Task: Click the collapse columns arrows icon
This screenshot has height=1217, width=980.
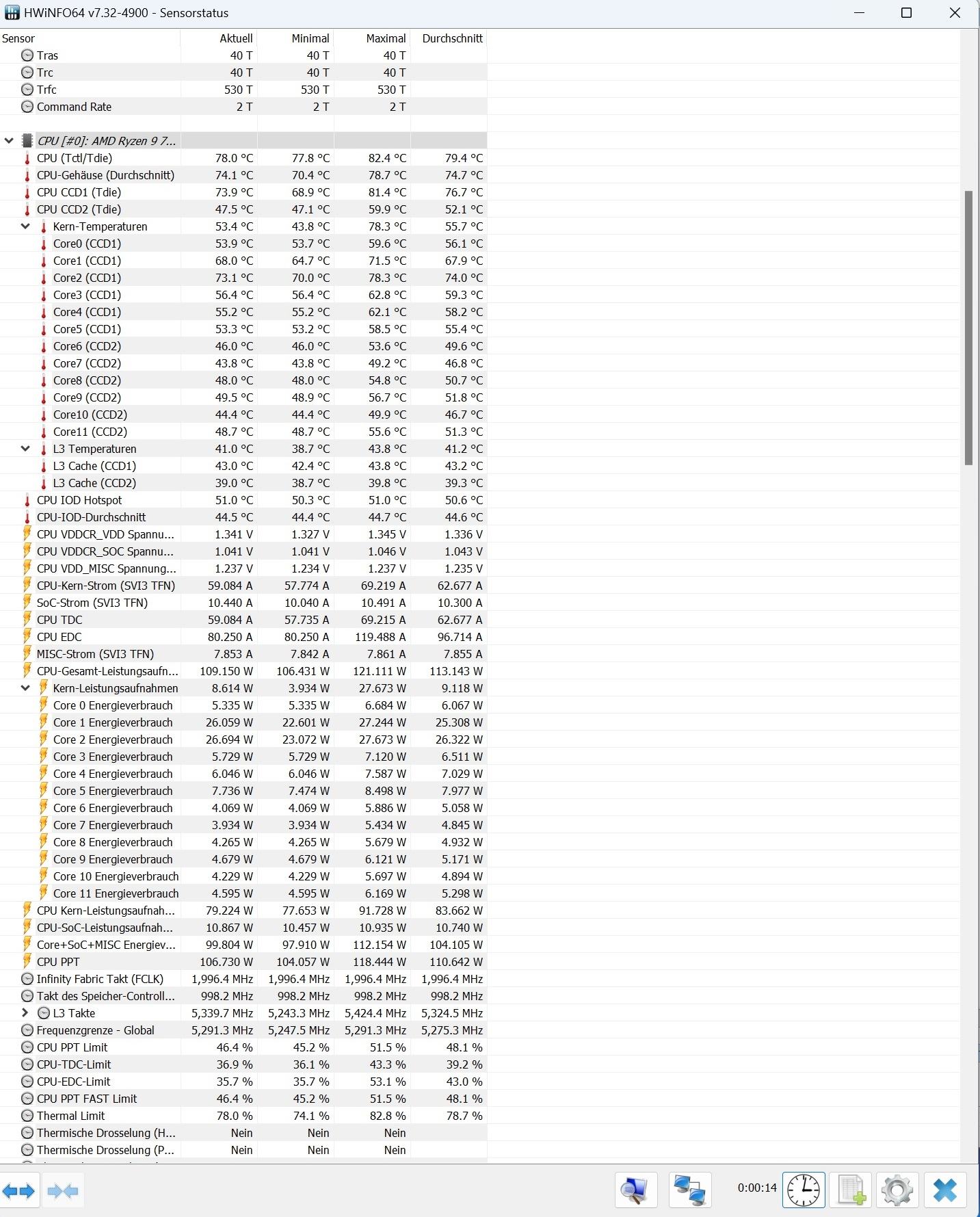Action: [64, 1191]
